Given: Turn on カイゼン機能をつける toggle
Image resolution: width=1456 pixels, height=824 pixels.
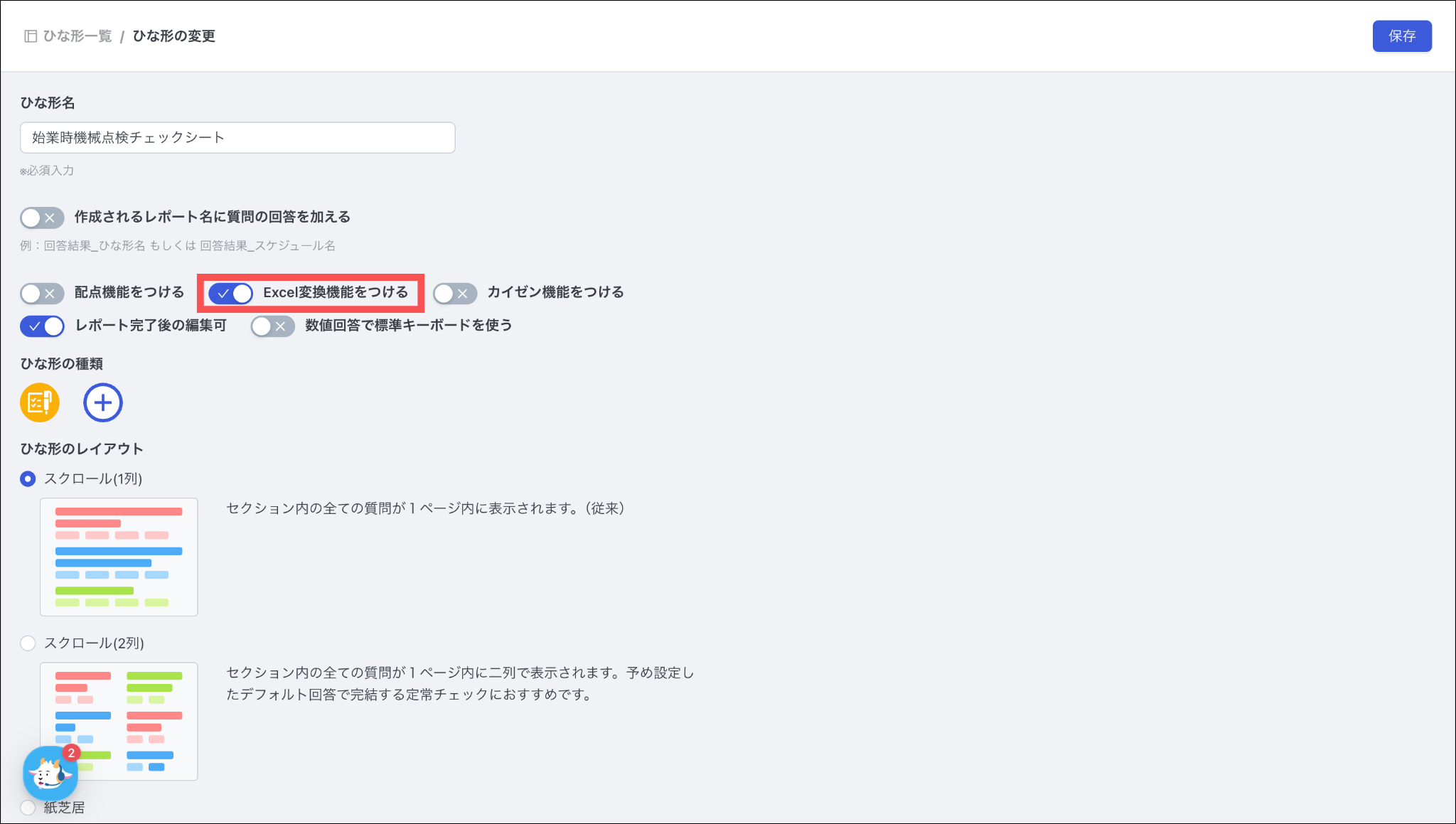Looking at the screenshot, I should [x=455, y=293].
